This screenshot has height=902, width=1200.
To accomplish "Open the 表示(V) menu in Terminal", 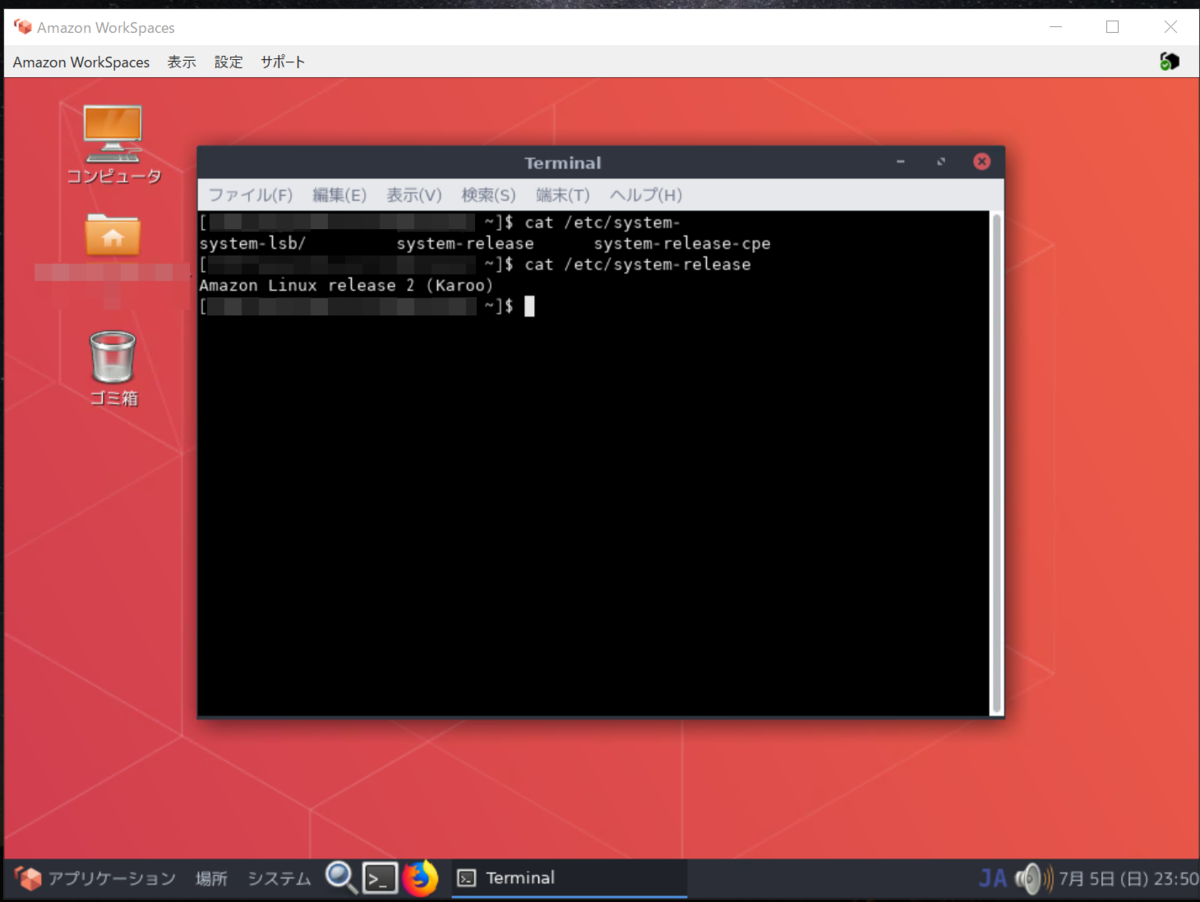I will pos(414,195).
